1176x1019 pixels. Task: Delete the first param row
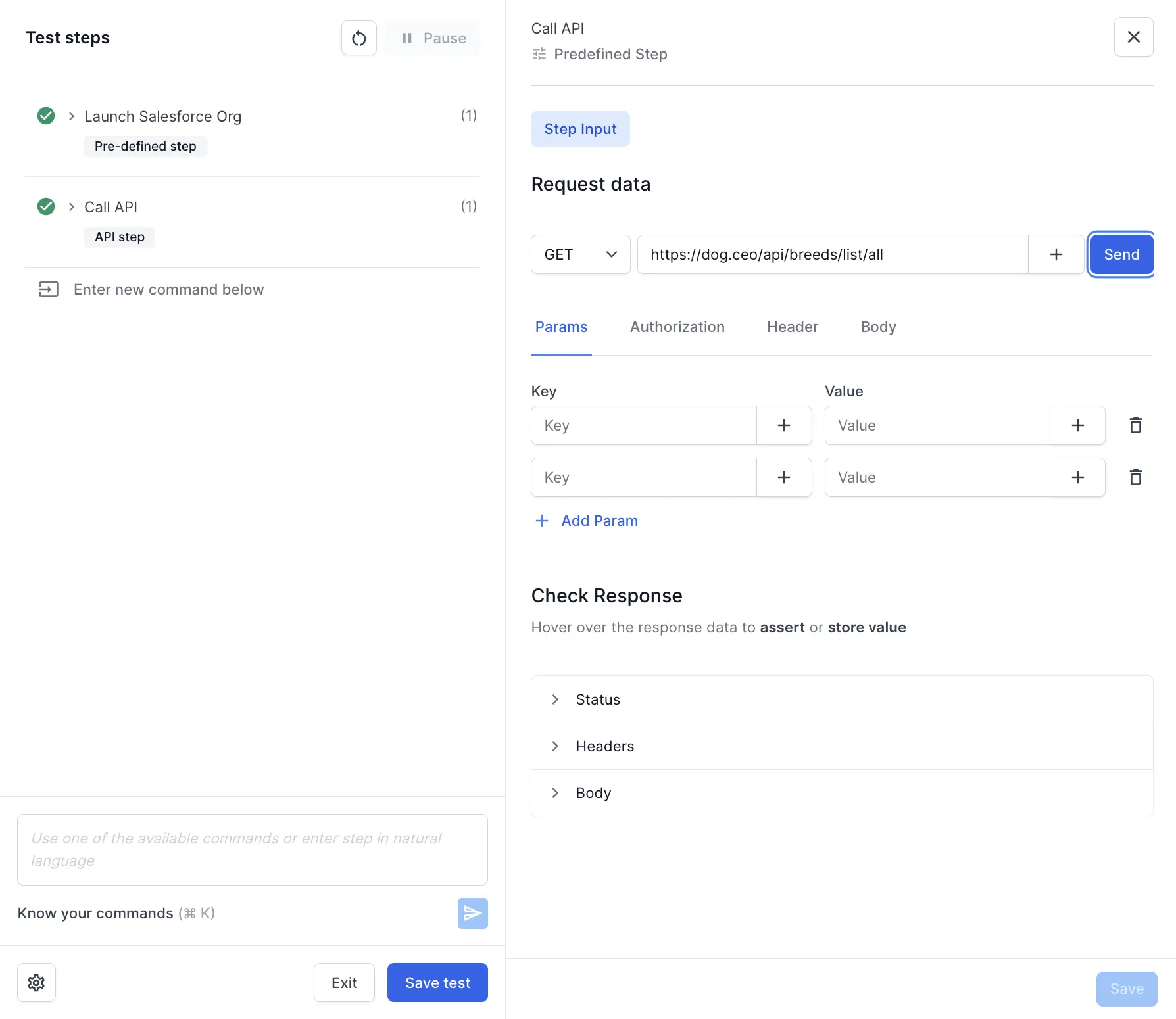tap(1135, 425)
